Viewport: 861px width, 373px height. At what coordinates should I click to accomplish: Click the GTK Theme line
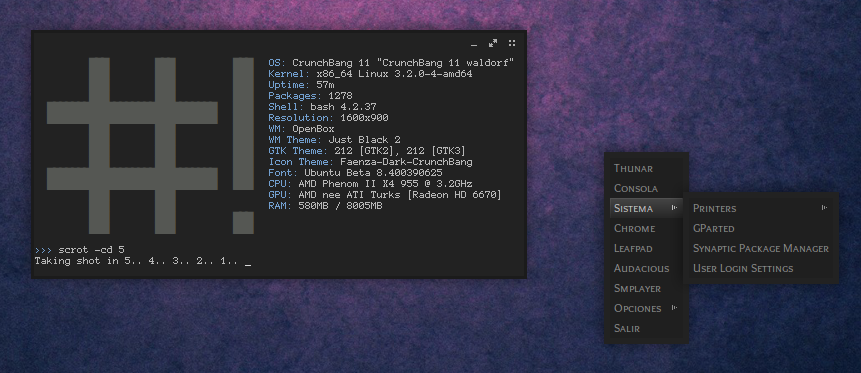point(367,151)
